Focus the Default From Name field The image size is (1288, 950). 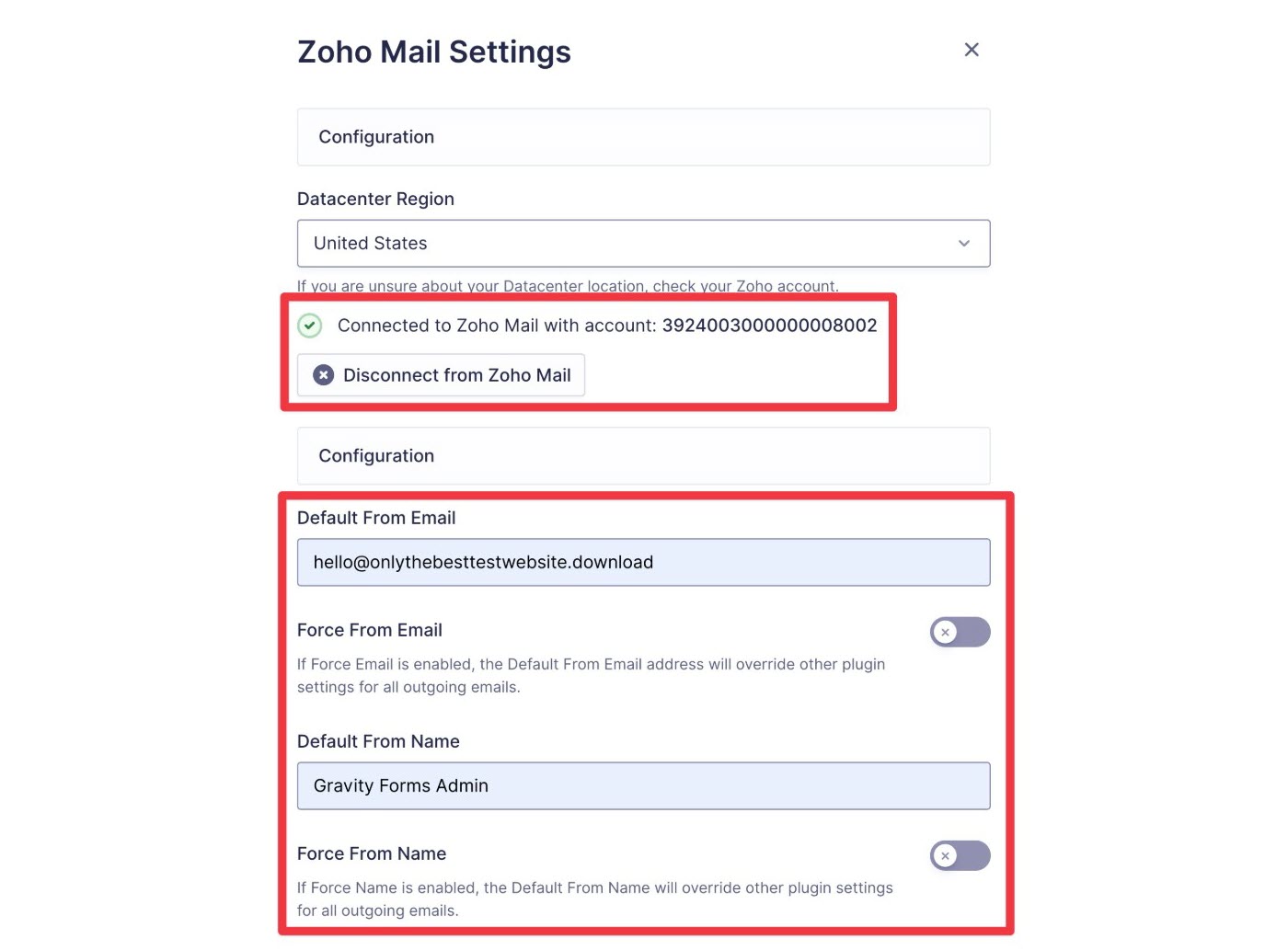point(643,785)
